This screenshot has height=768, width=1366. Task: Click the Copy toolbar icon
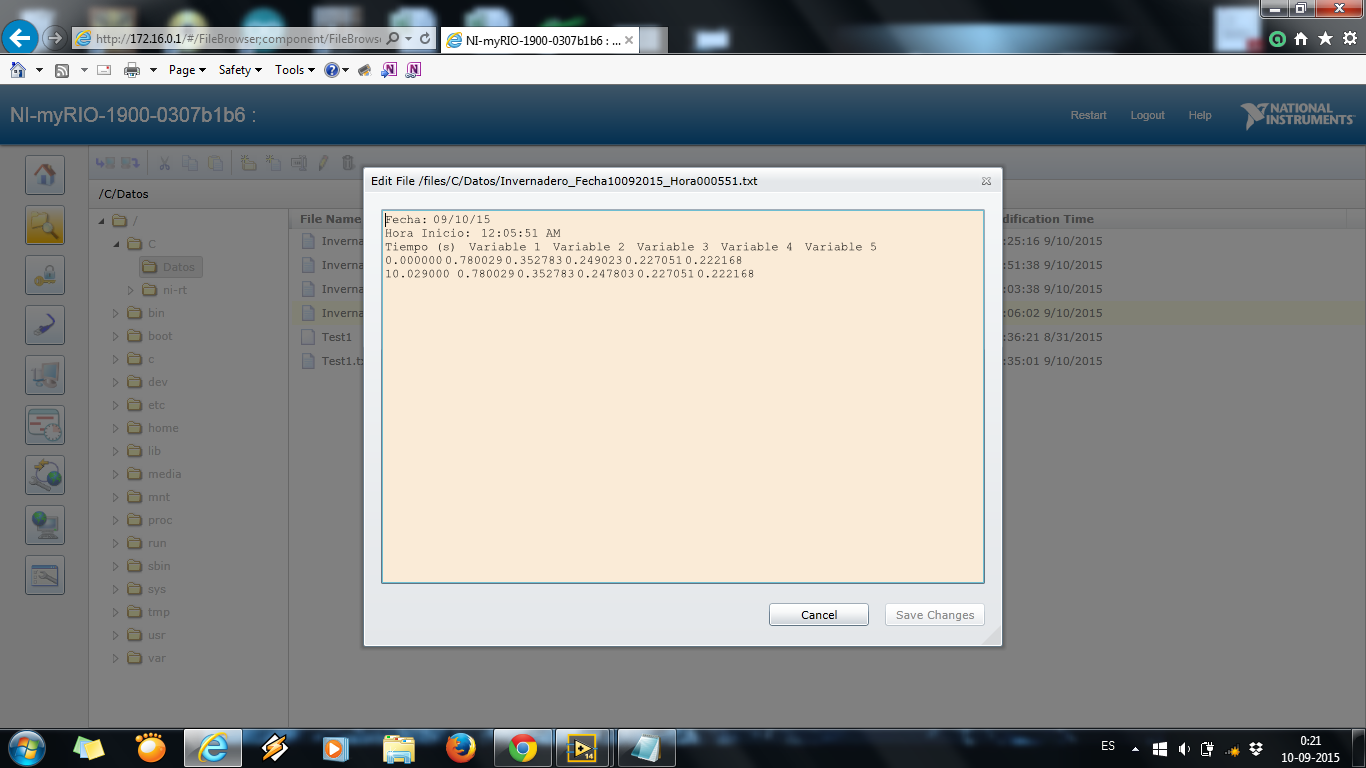tap(190, 163)
